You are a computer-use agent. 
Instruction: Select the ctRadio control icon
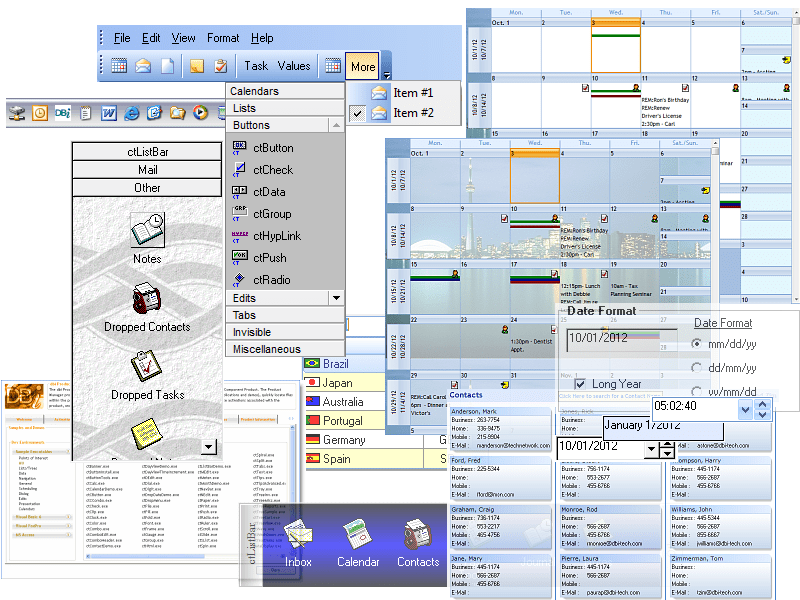coord(239,280)
